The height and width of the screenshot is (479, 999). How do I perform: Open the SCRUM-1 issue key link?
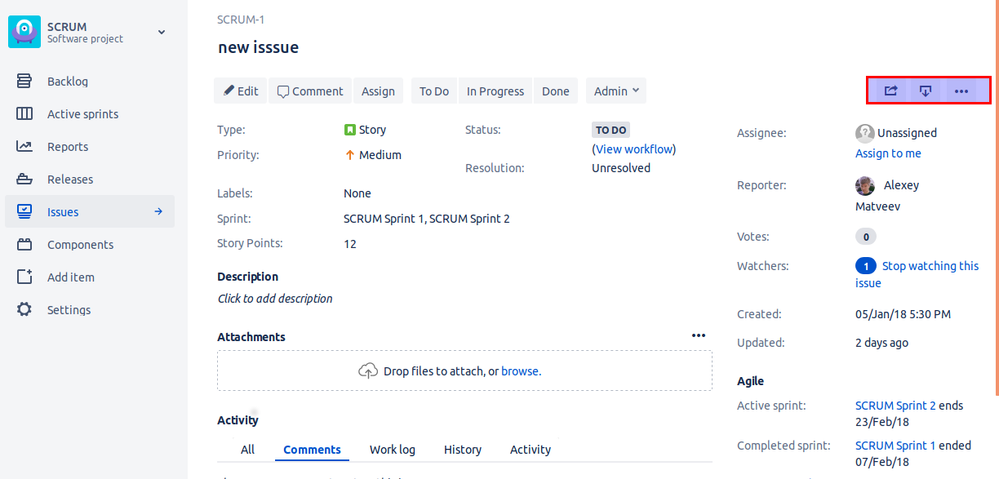point(241,20)
